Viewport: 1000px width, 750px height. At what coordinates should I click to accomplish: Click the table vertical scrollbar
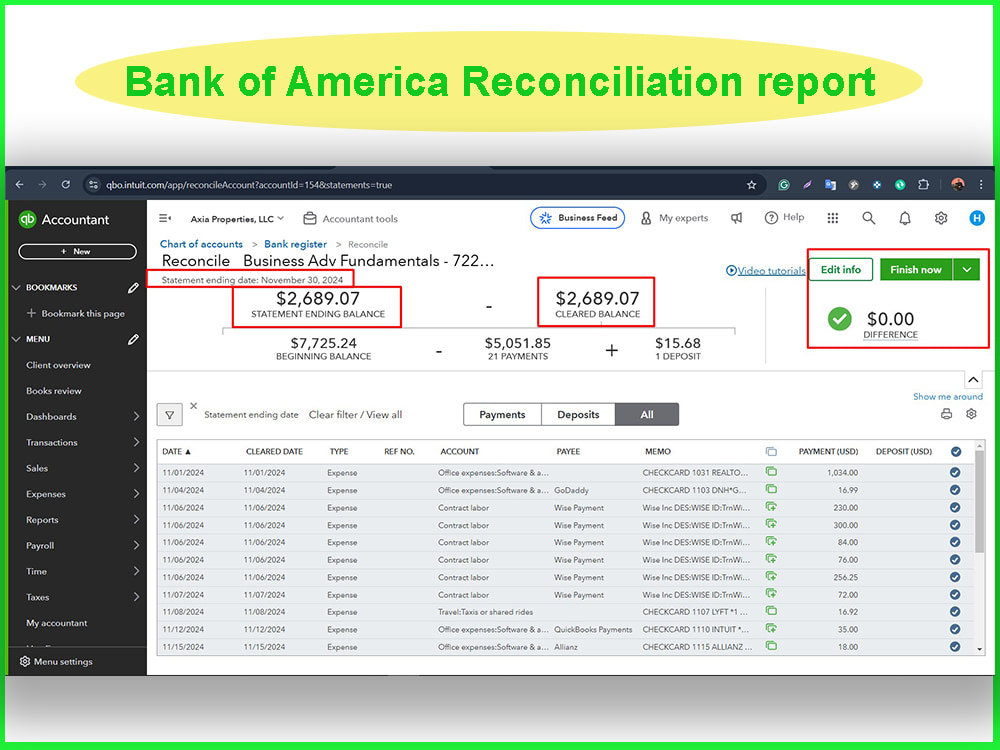[x=980, y=501]
